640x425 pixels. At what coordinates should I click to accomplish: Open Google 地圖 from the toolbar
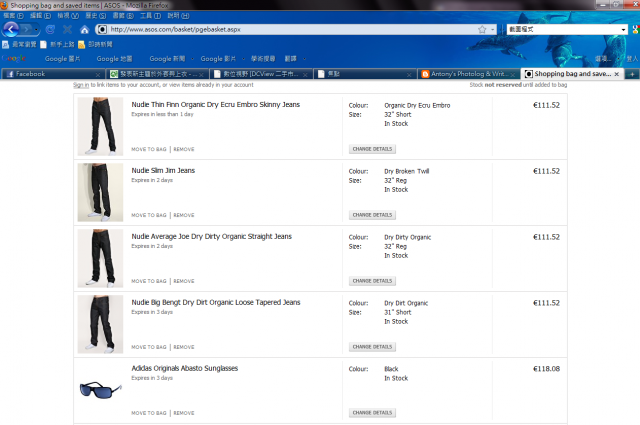[x=114, y=58]
